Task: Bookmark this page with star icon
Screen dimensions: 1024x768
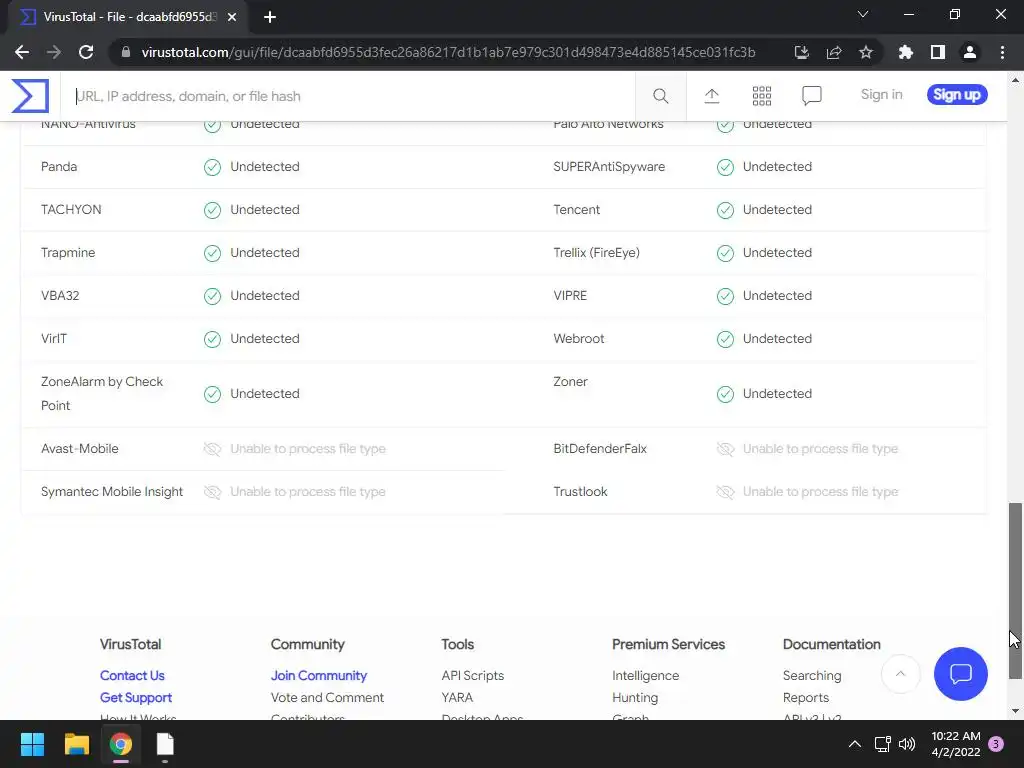Action: click(866, 52)
